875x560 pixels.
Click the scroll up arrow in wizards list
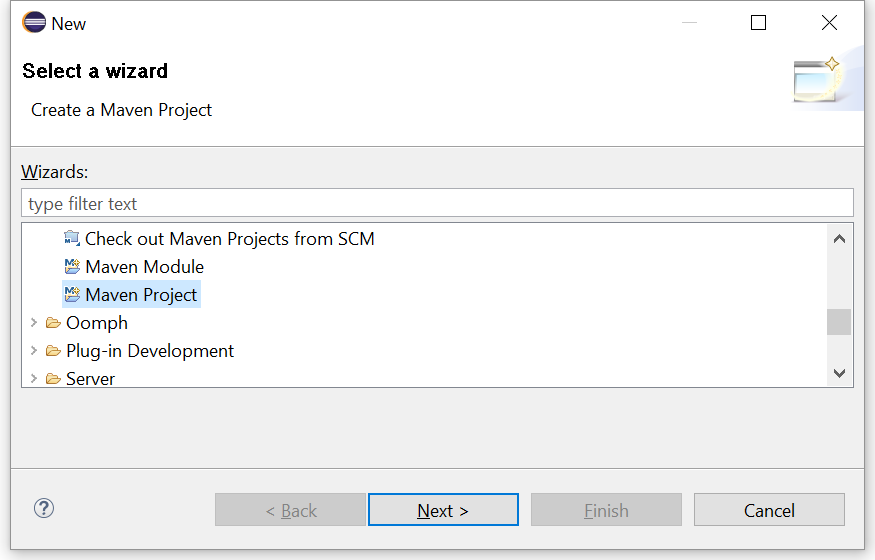click(x=839, y=239)
